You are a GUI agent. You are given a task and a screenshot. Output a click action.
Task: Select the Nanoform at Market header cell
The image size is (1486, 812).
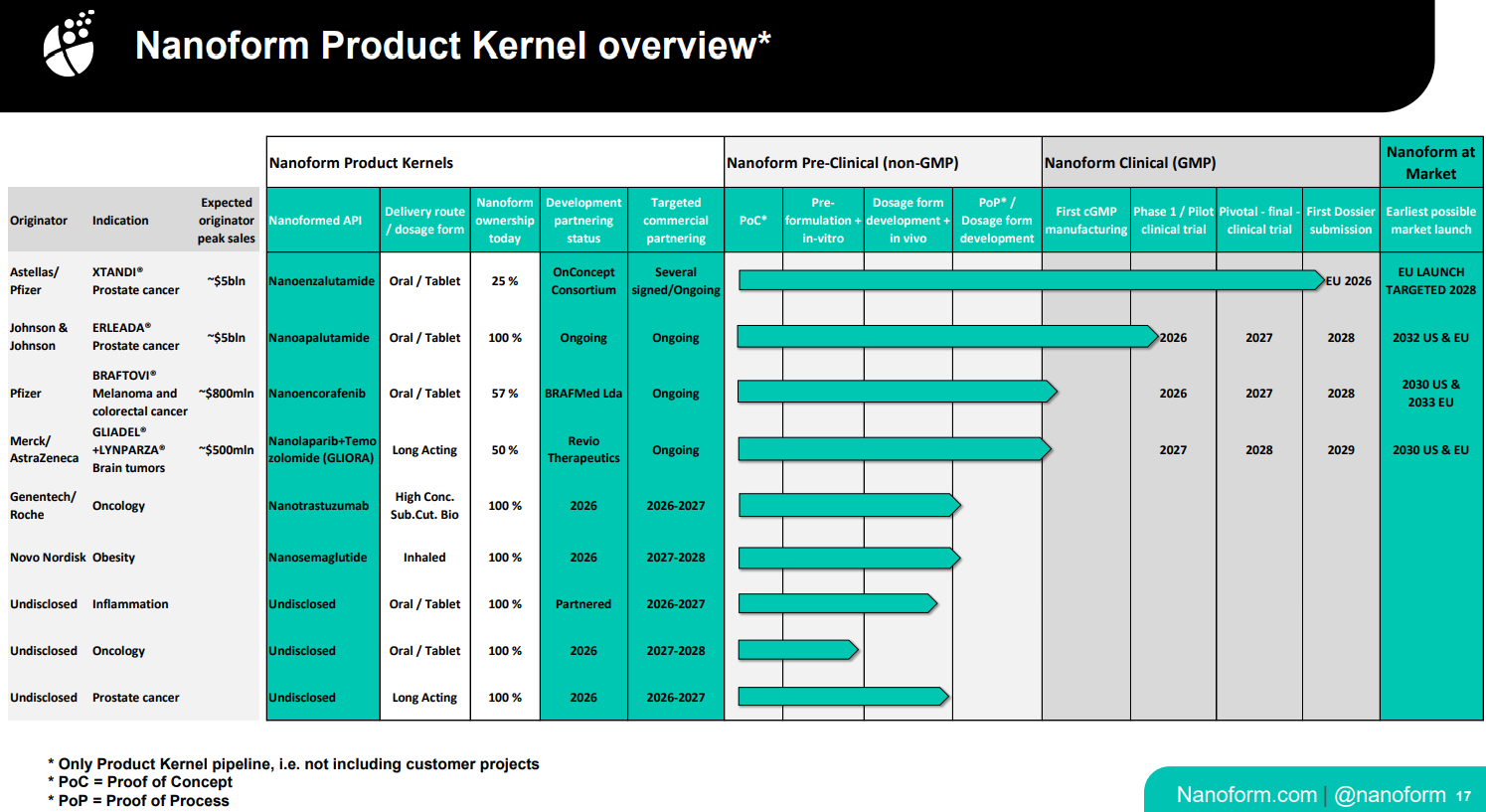tap(1430, 163)
